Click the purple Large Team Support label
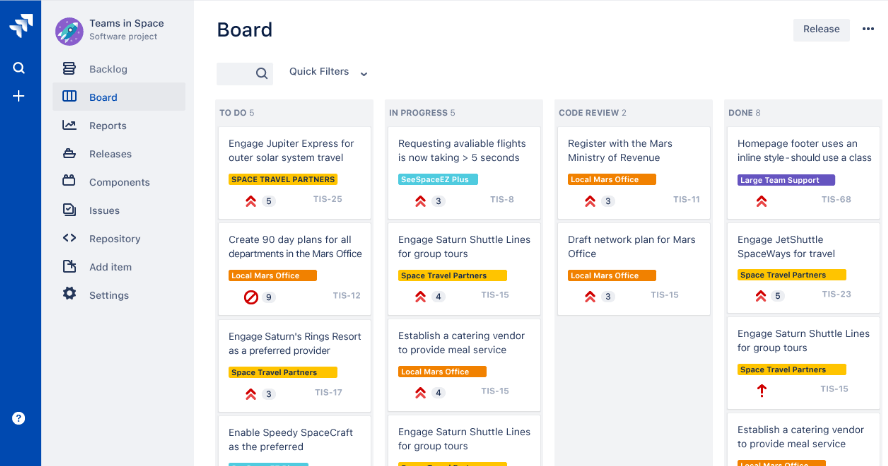 coord(785,180)
